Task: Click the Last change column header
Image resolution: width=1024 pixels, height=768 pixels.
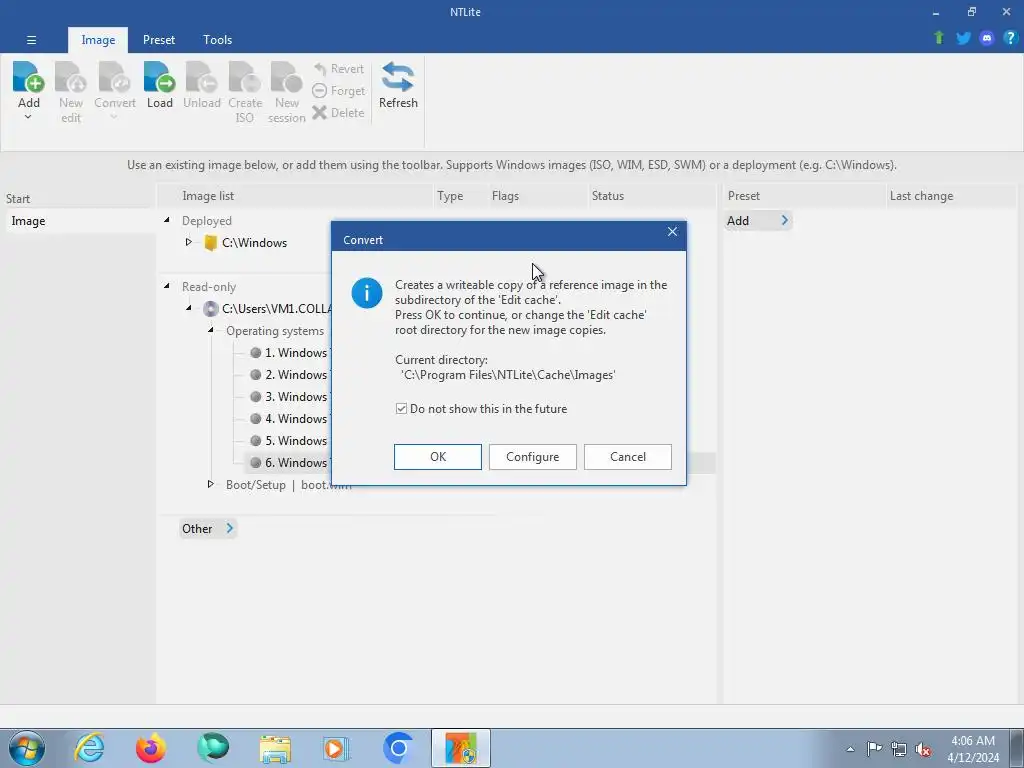Action: pyautogui.click(x=952, y=196)
